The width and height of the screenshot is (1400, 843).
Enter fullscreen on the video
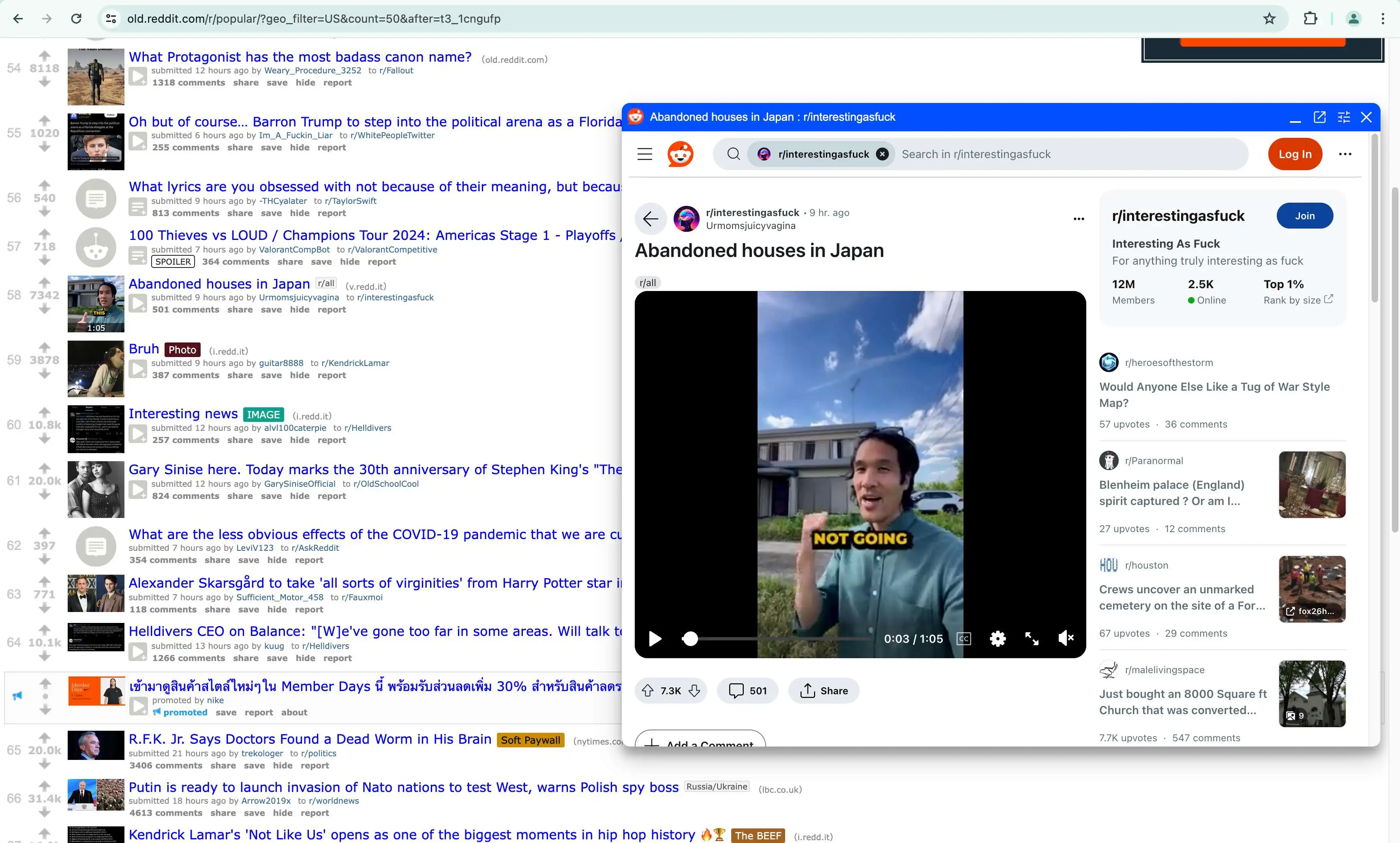1032,638
